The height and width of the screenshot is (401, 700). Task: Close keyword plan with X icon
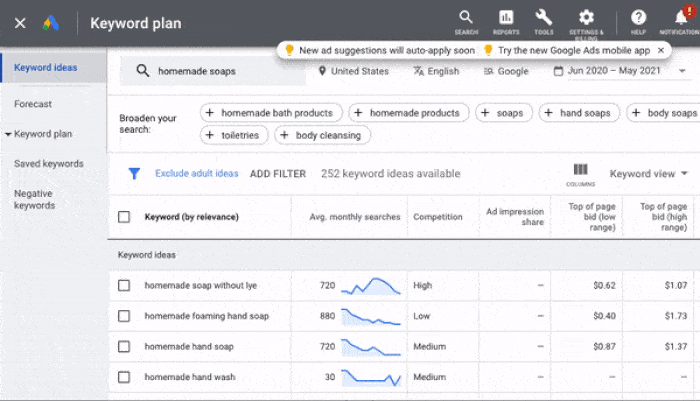pos(20,23)
